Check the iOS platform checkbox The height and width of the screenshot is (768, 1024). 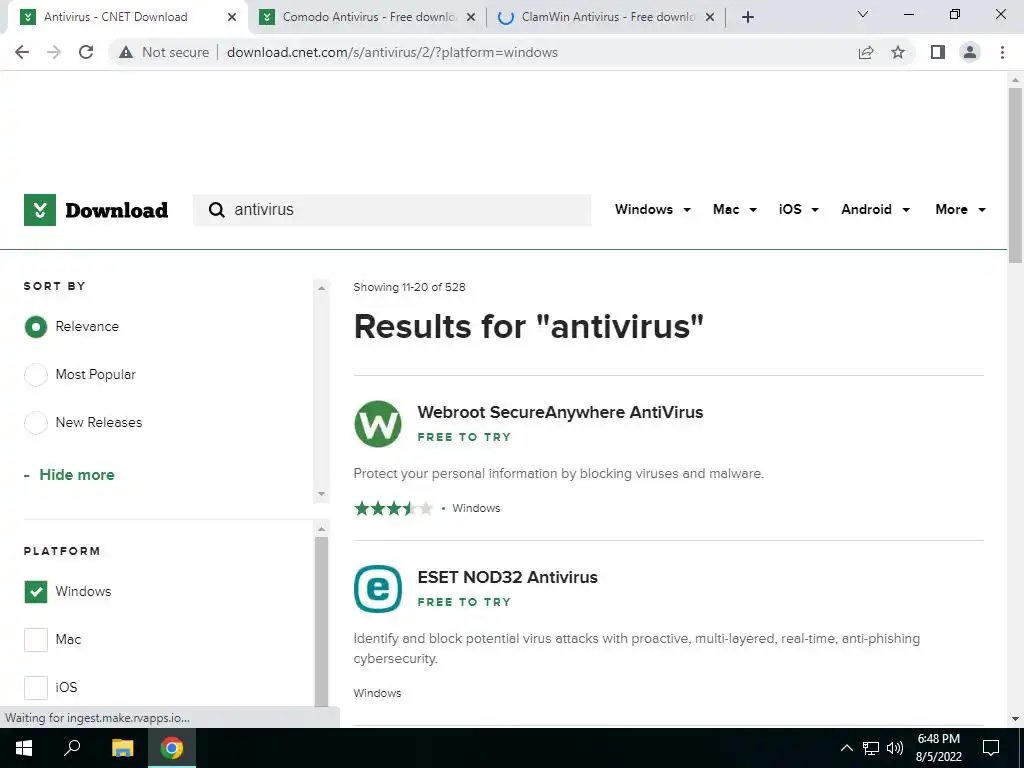pos(36,688)
